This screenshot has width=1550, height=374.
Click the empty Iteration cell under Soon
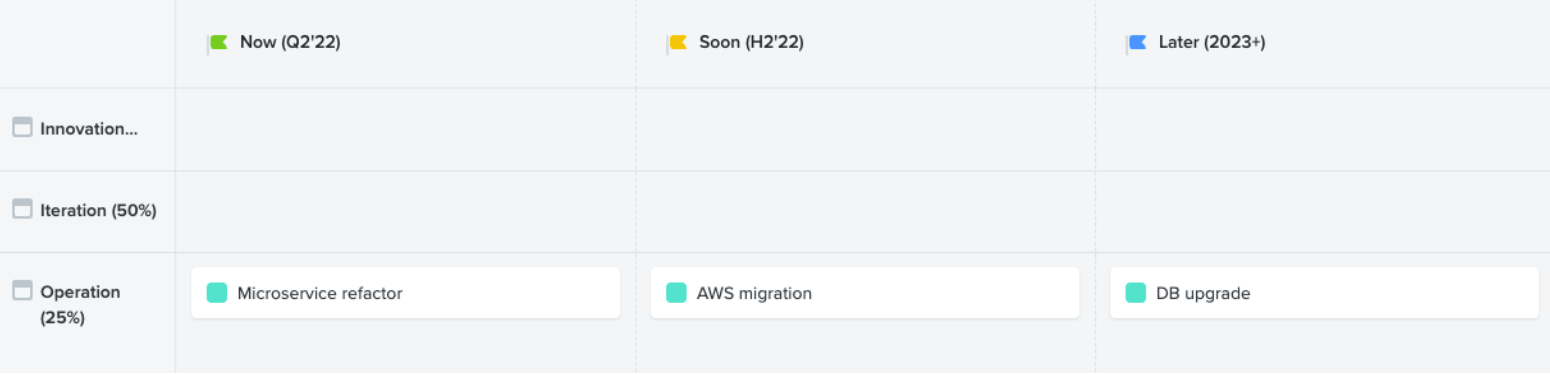[865, 212]
